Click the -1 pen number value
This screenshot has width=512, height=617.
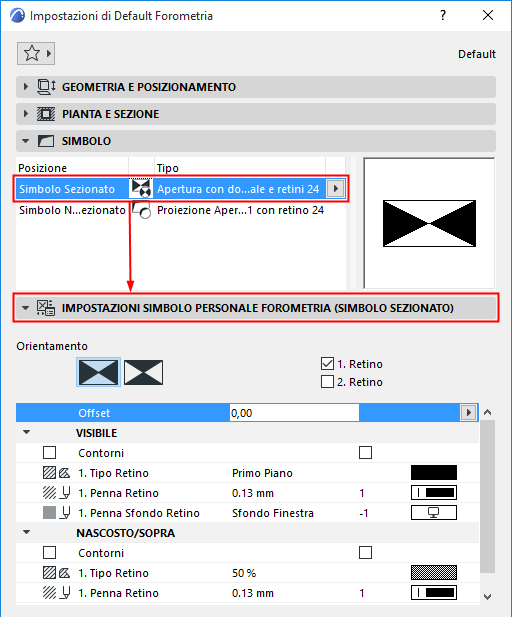[x=364, y=513]
